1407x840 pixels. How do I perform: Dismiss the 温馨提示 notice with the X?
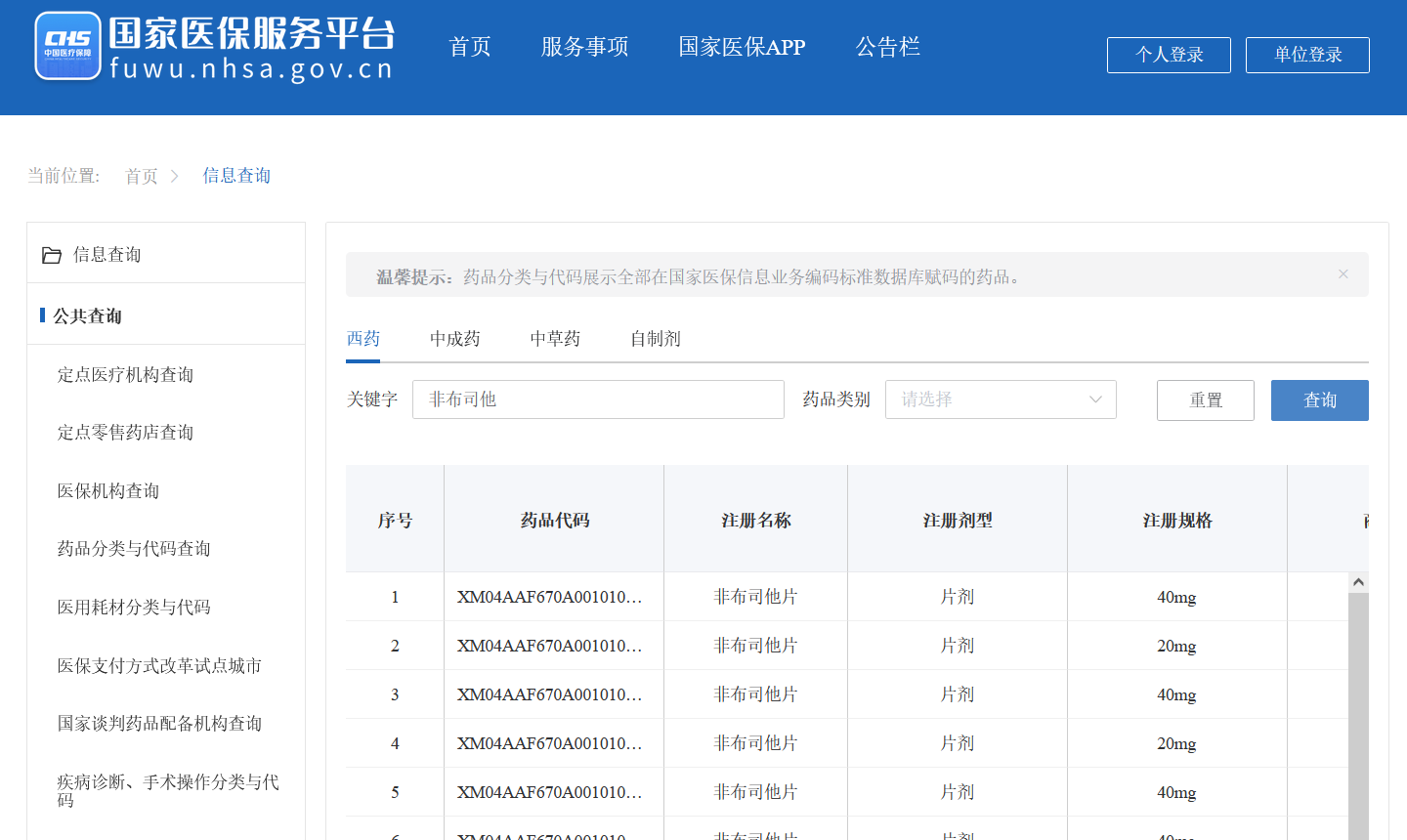[x=1343, y=274]
